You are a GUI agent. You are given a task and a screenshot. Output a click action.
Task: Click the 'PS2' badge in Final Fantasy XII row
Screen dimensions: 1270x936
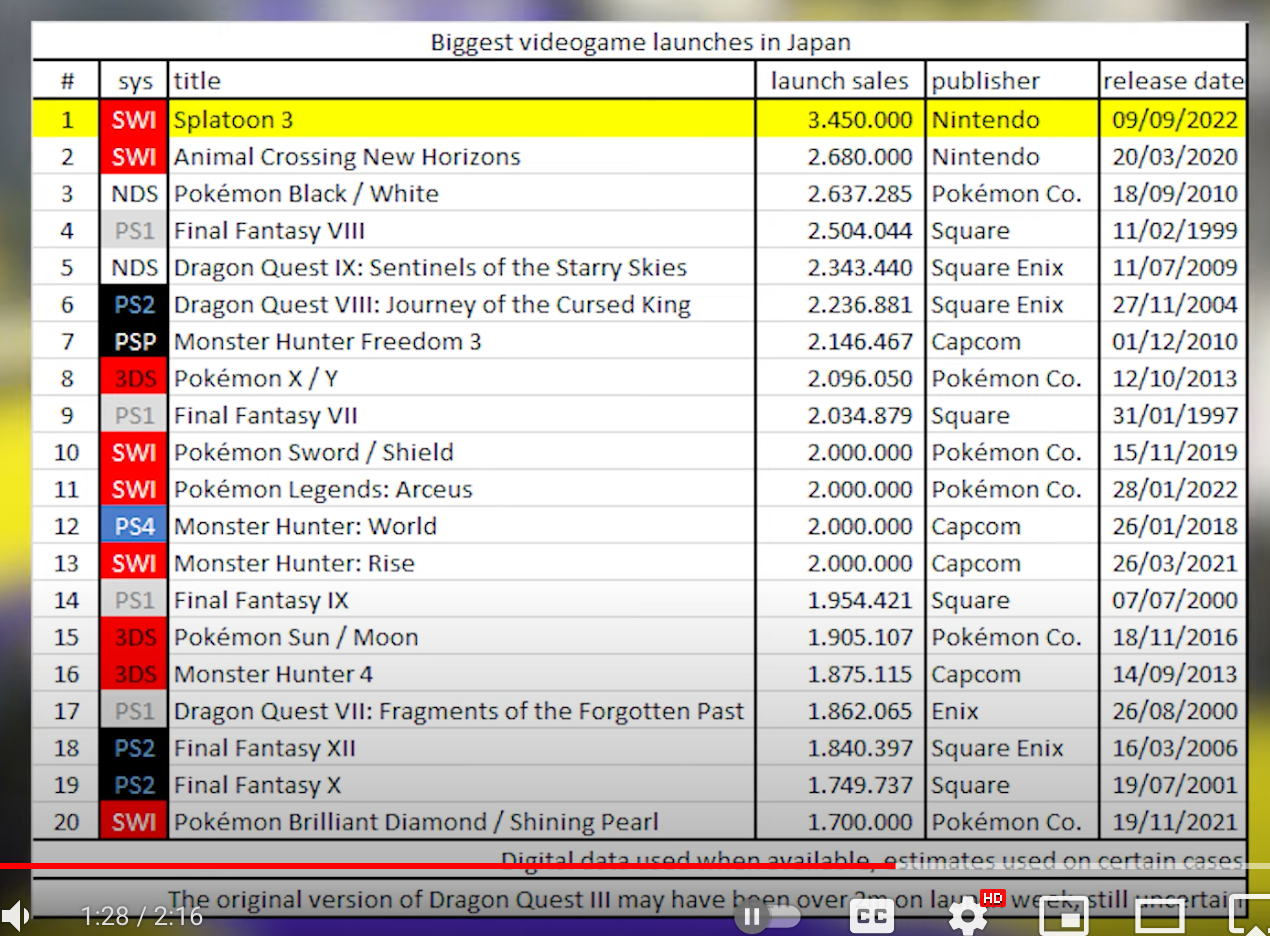coord(134,749)
